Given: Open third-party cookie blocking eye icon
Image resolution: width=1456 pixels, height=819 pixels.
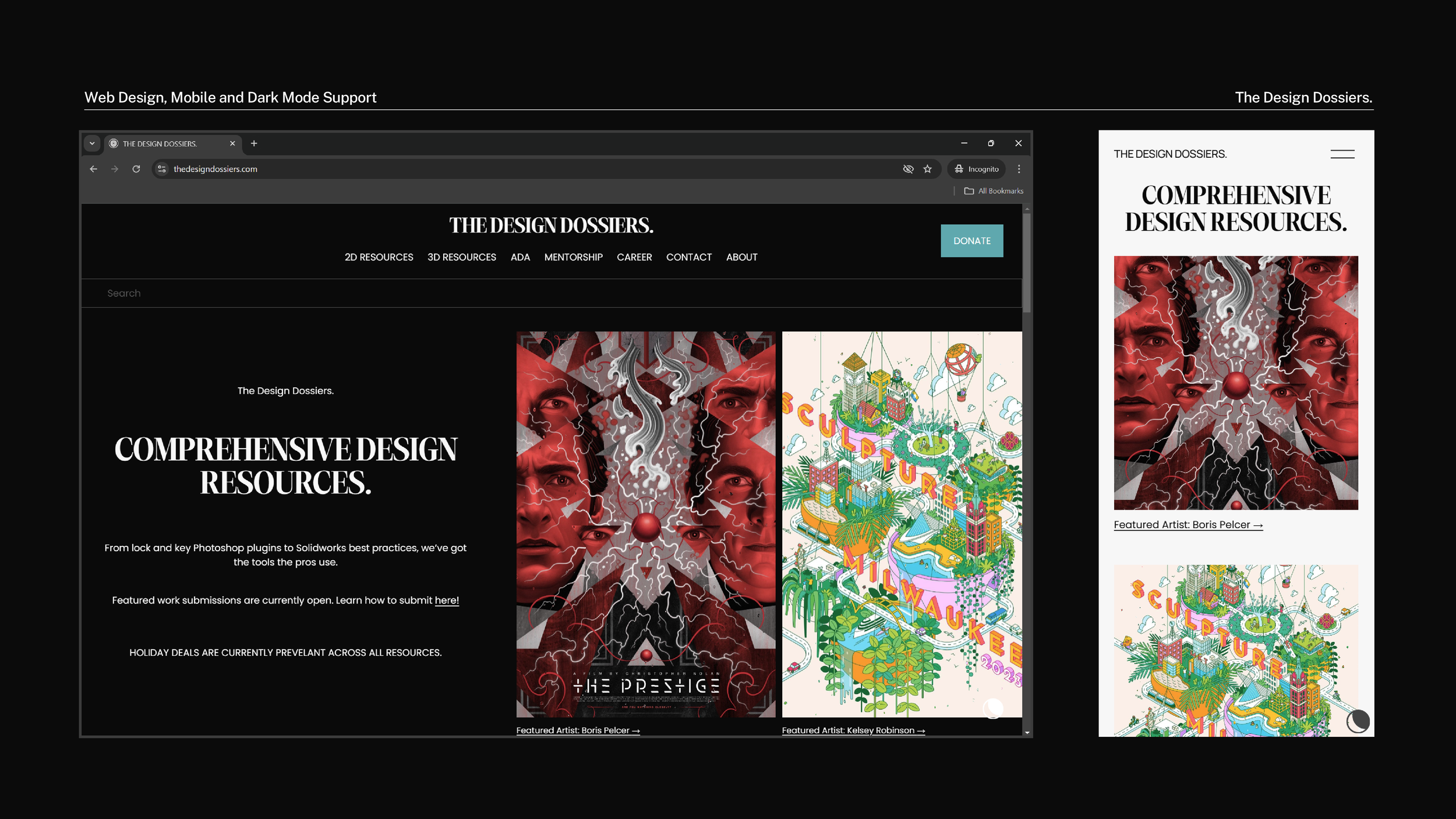Looking at the screenshot, I should (x=908, y=169).
